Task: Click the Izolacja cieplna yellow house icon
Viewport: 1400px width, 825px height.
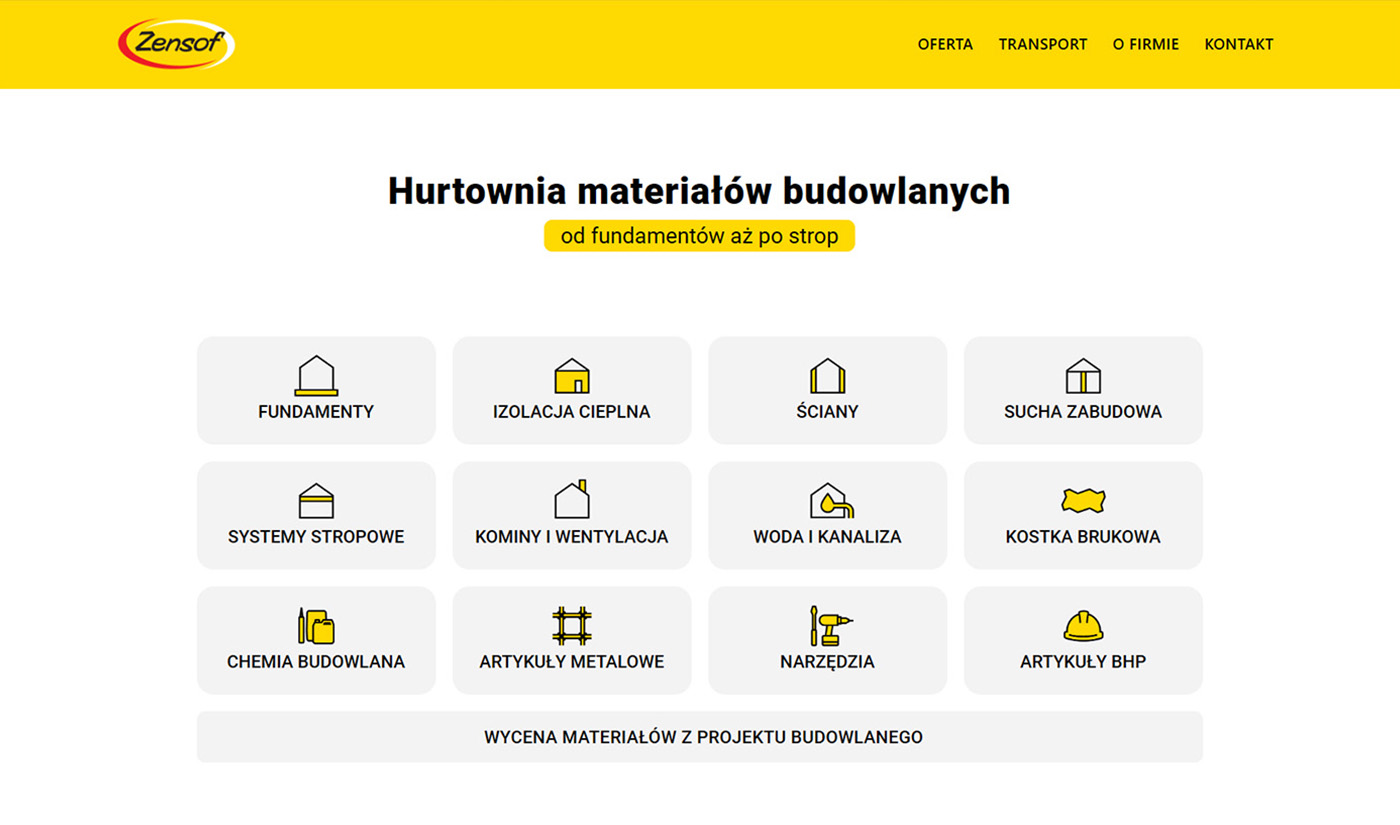Action: point(572,376)
